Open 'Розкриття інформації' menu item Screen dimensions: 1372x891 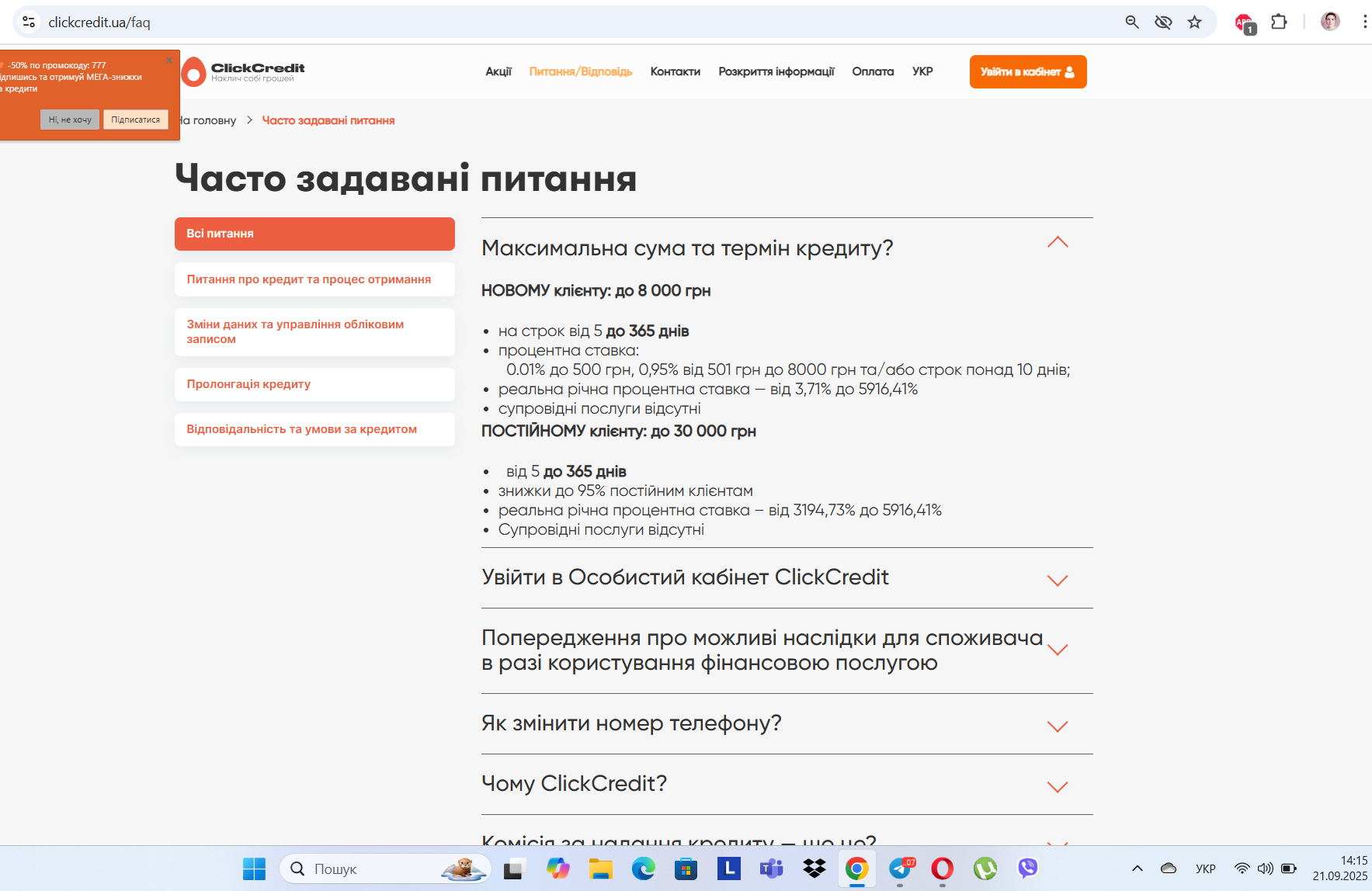[776, 71]
